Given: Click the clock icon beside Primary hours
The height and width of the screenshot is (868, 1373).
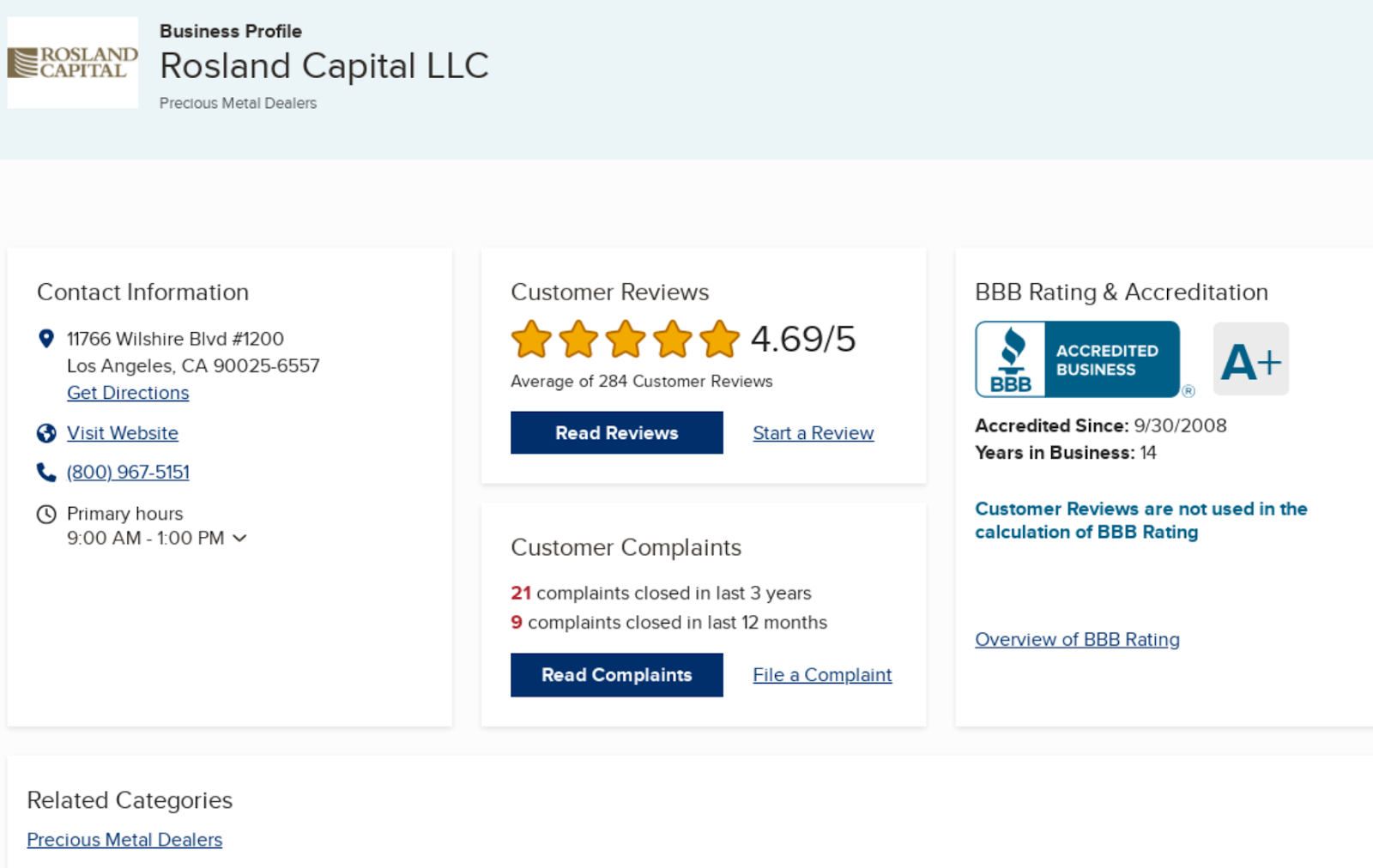Looking at the screenshot, I should (x=46, y=514).
